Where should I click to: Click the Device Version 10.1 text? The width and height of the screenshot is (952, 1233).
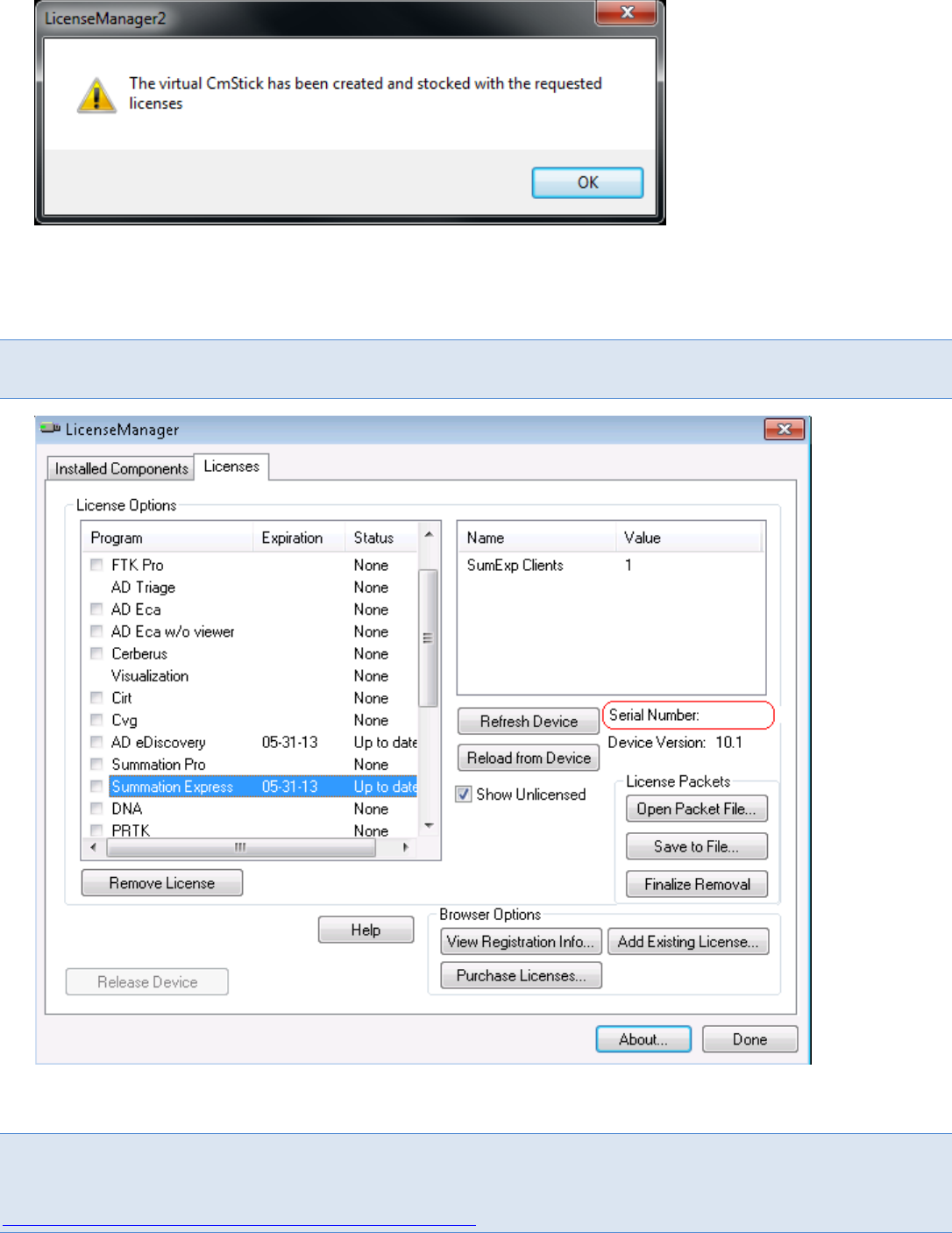[x=675, y=743]
